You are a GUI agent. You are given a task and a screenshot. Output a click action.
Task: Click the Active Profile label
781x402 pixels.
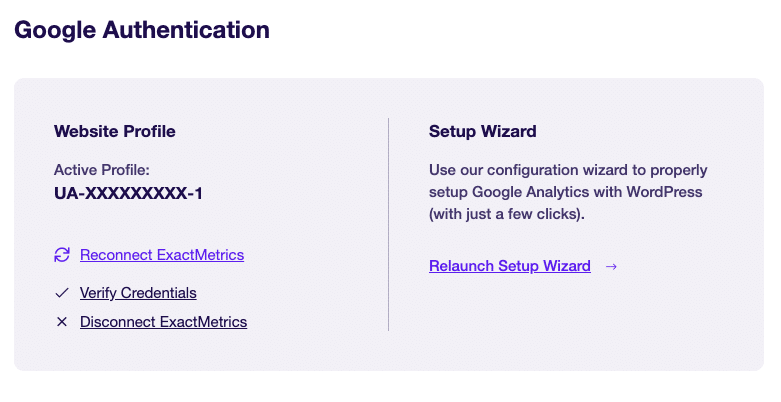point(102,170)
